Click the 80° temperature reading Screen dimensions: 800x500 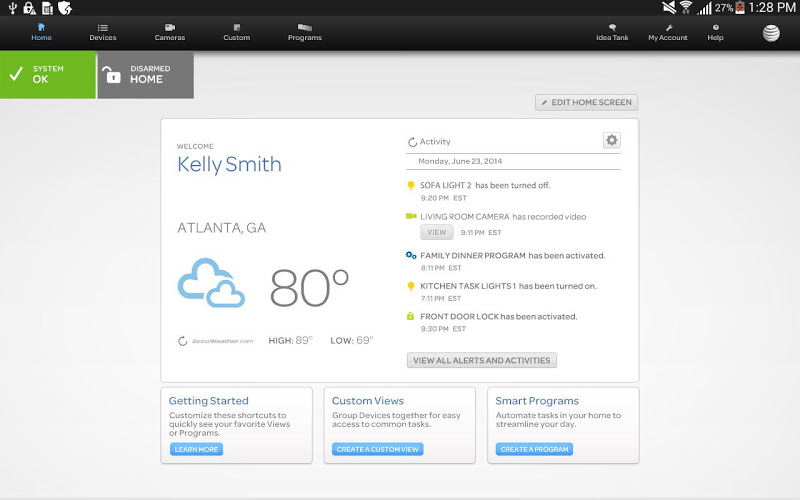[309, 288]
